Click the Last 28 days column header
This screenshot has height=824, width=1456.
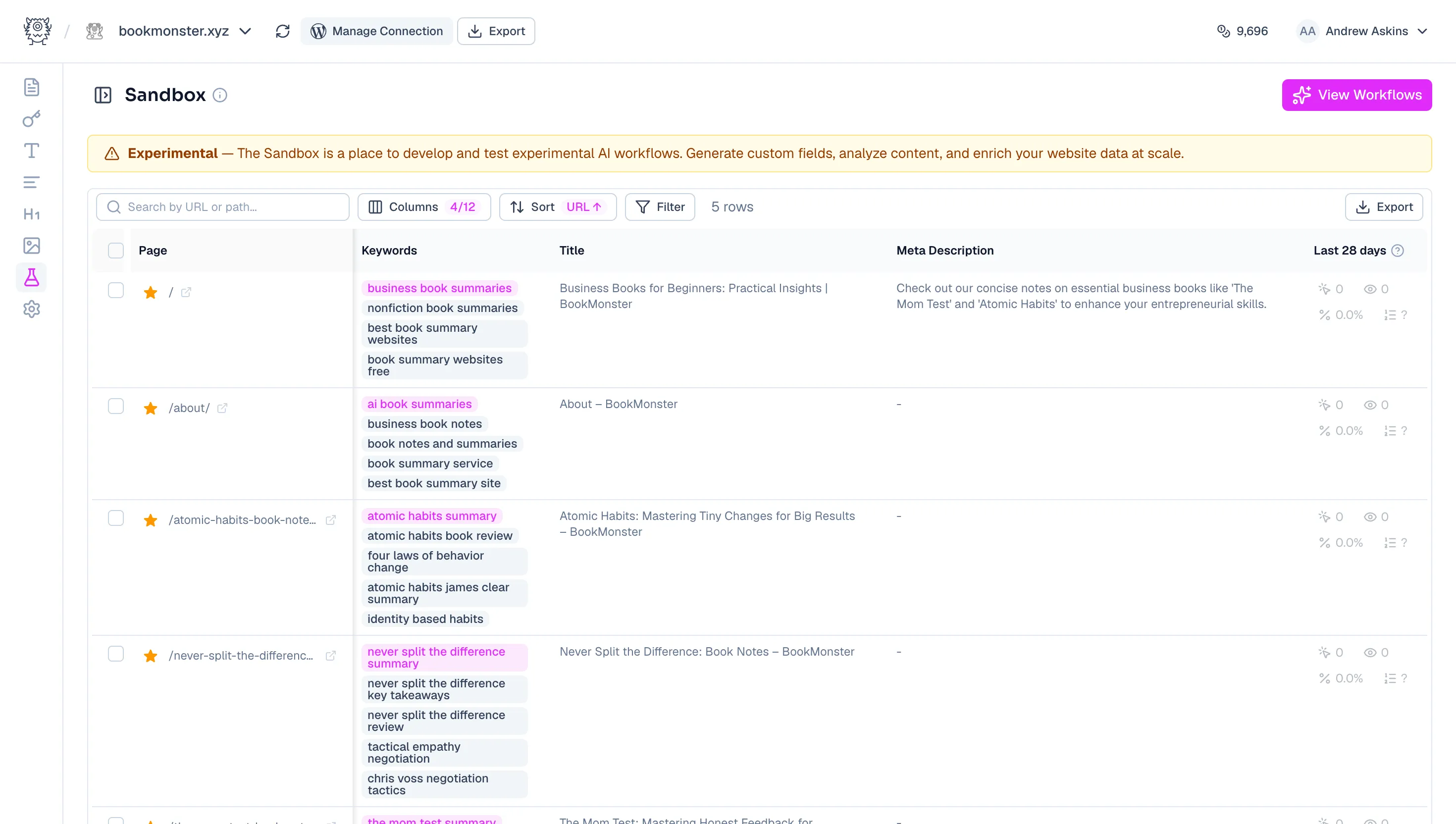click(1350, 251)
